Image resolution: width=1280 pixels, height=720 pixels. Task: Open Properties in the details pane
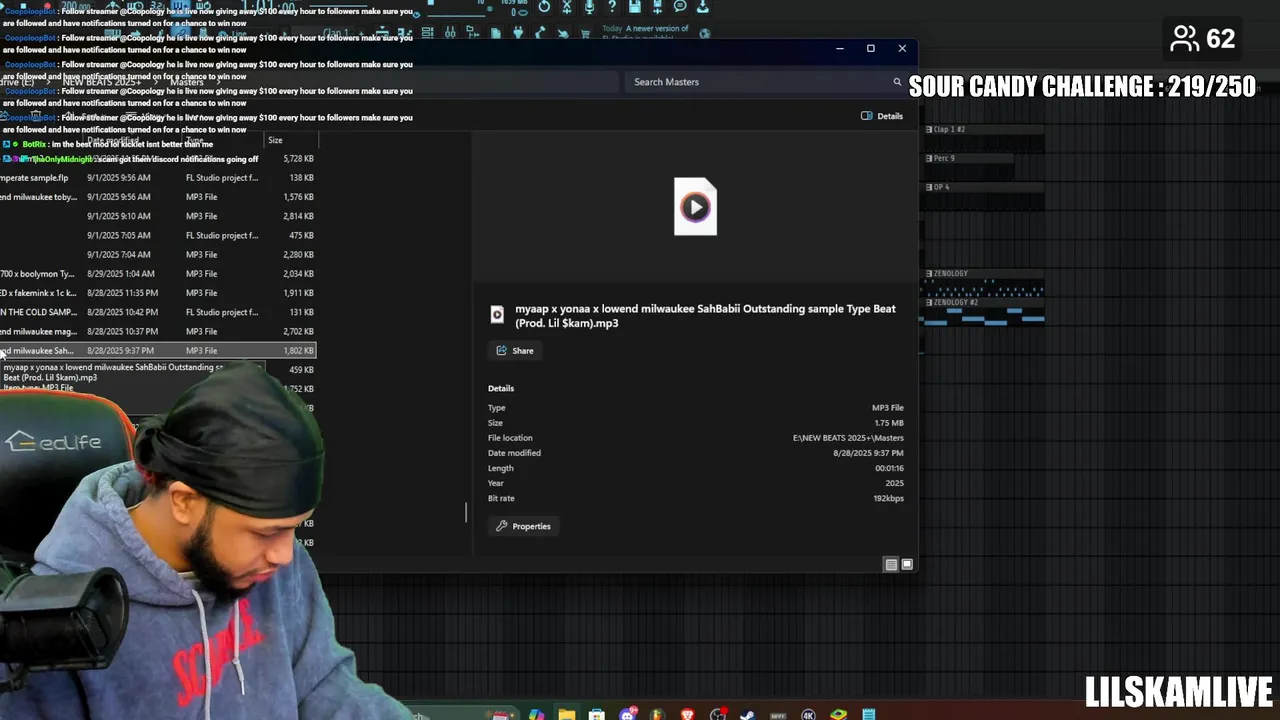524,526
